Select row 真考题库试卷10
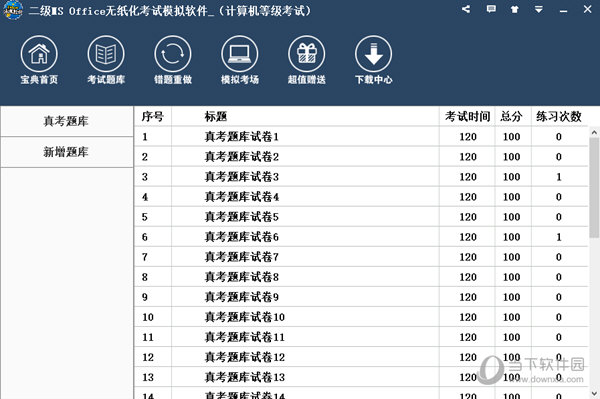This screenshot has width=600, height=399. click(361, 317)
